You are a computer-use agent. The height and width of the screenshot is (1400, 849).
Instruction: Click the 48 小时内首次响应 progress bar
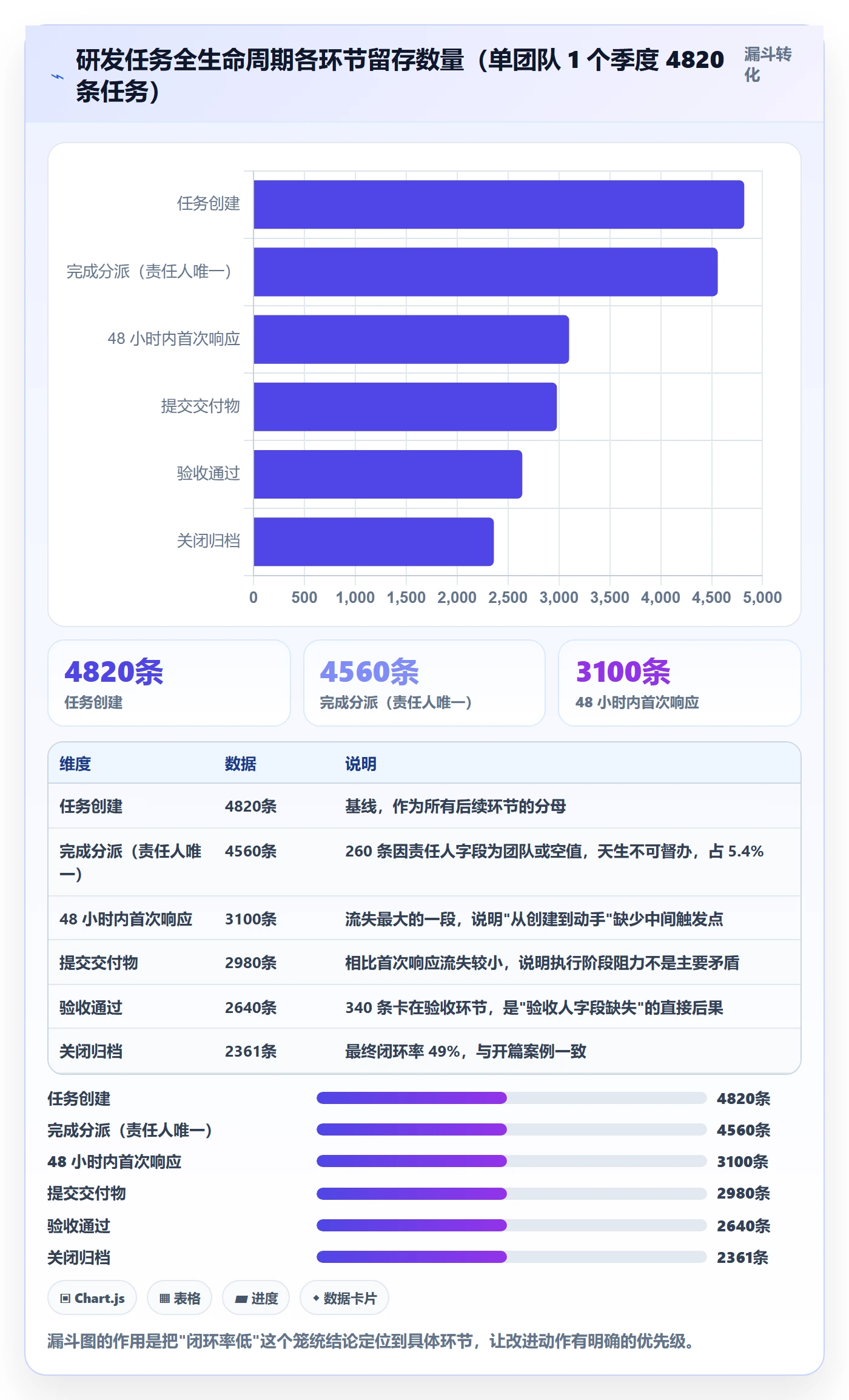coord(512,1161)
